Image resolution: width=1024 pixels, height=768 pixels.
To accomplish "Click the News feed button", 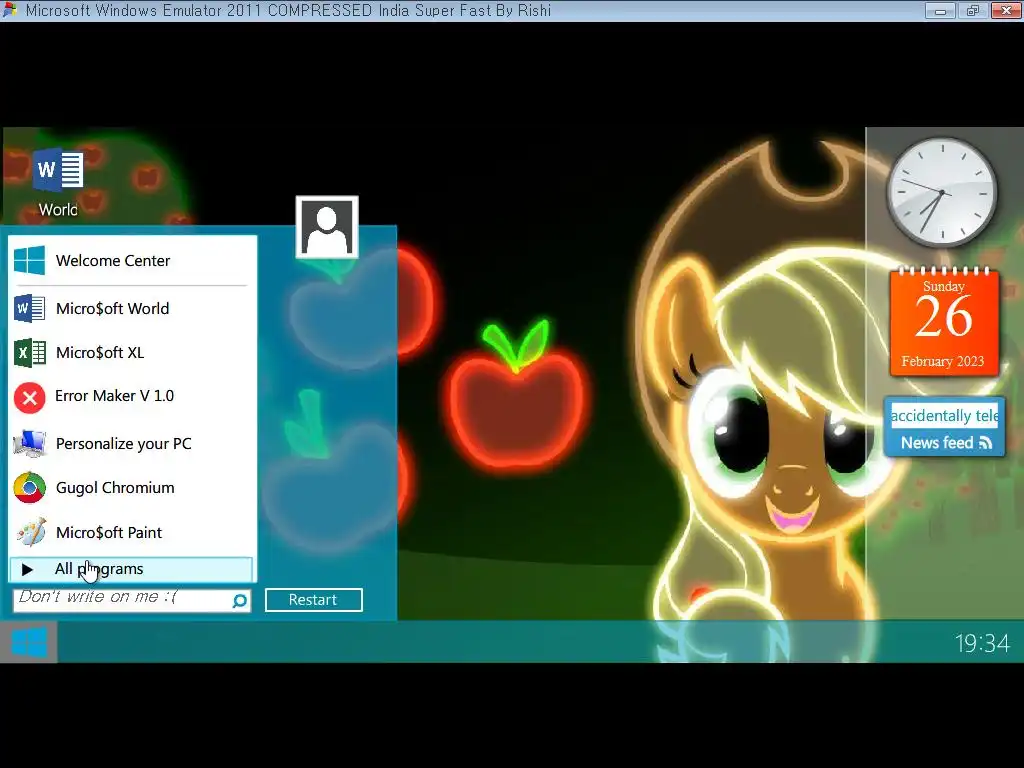I will (944, 443).
